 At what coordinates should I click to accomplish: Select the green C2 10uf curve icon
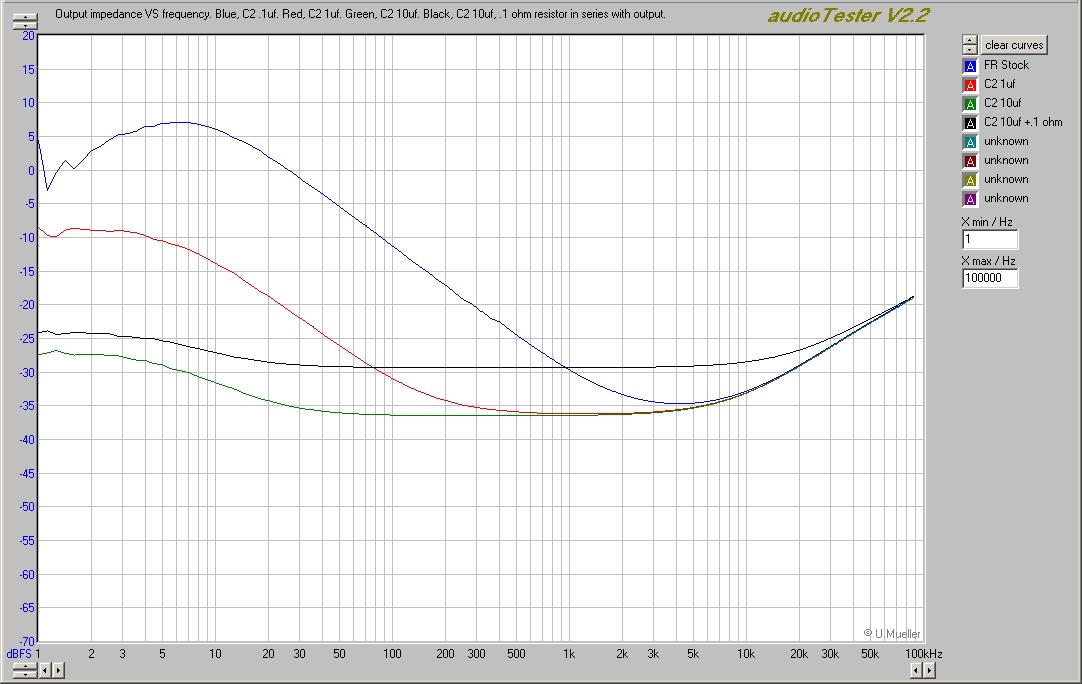[968, 102]
